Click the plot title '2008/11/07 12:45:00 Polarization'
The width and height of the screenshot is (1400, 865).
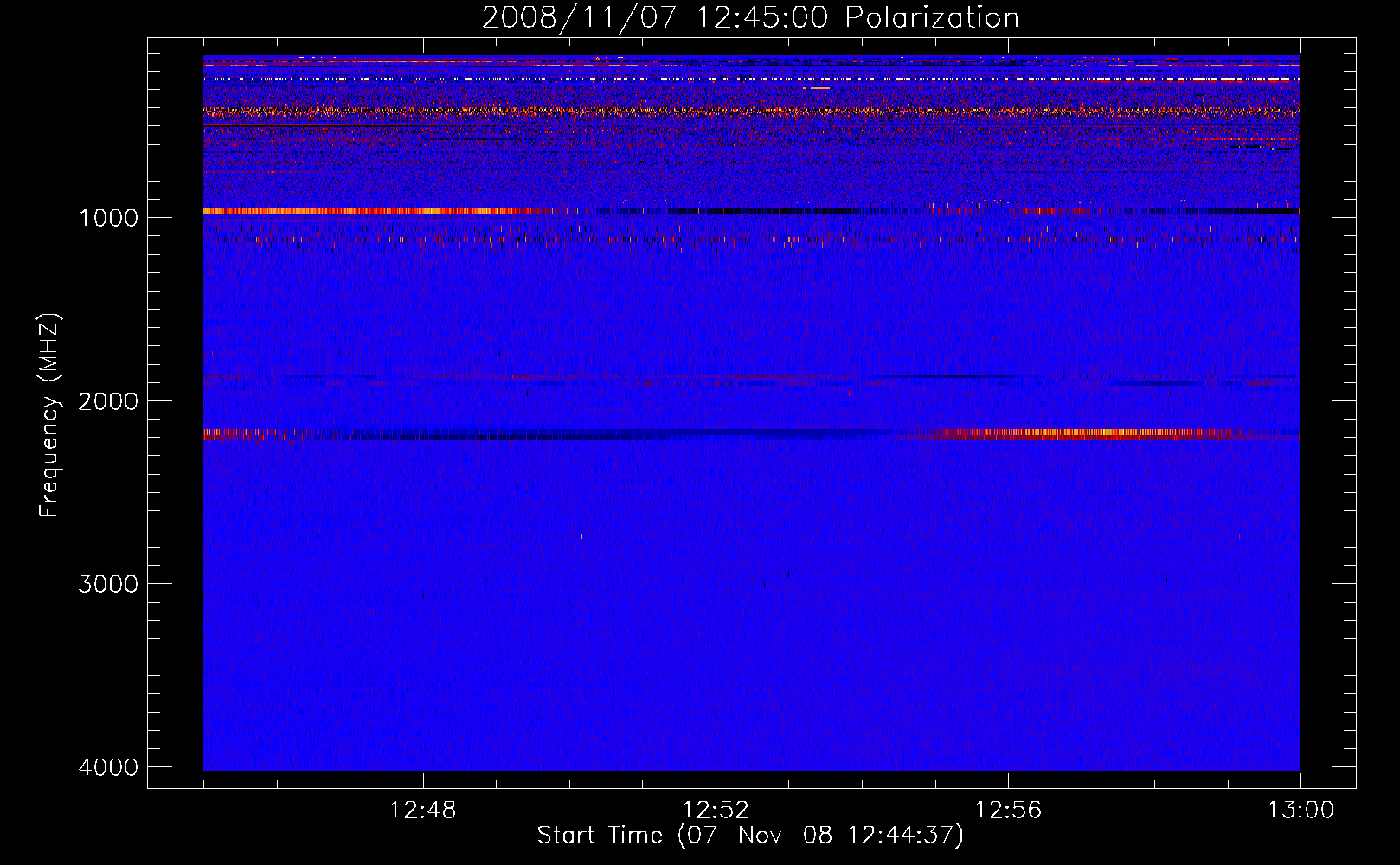click(750, 18)
